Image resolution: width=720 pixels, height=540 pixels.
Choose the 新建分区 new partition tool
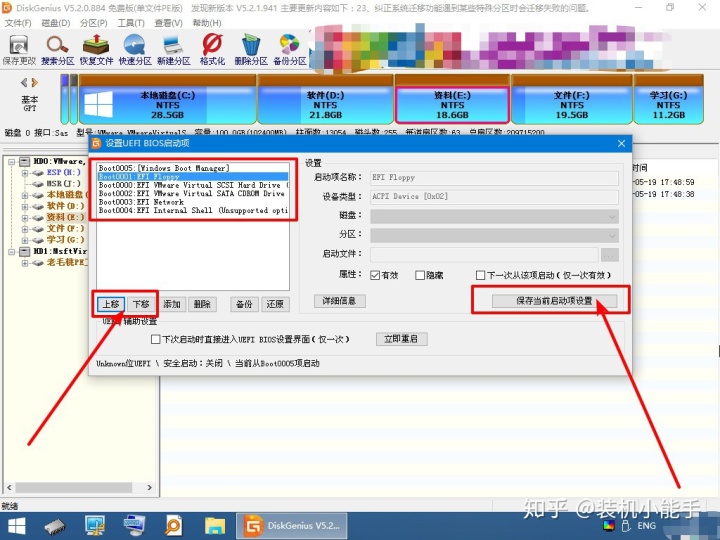[x=174, y=50]
